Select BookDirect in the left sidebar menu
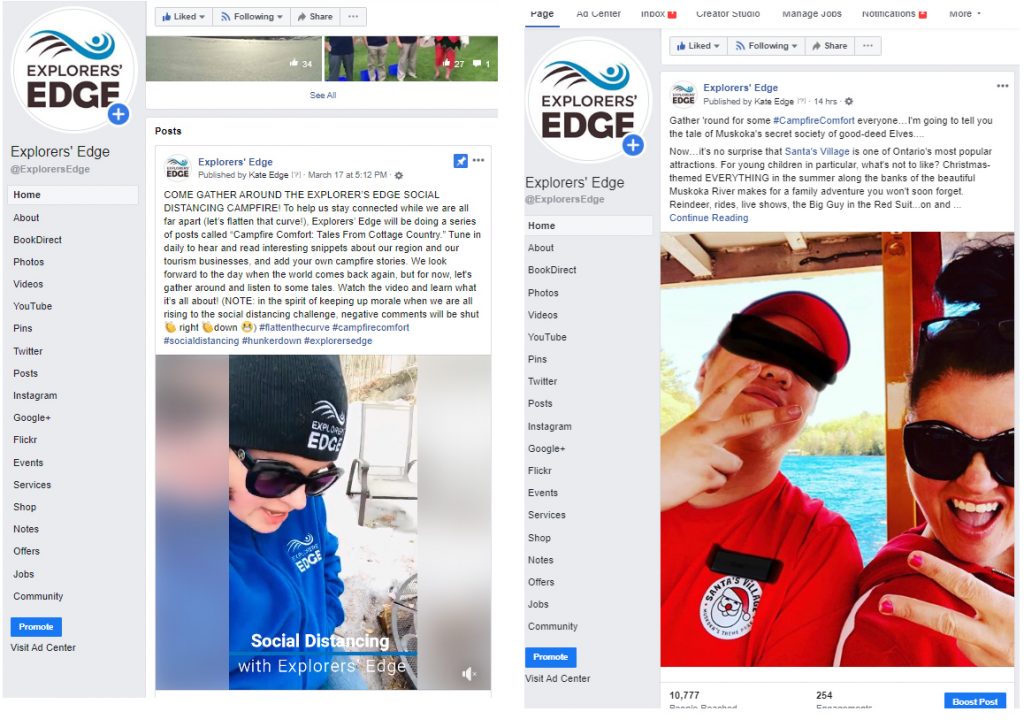Image resolution: width=1024 pixels, height=727 pixels. click(37, 240)
